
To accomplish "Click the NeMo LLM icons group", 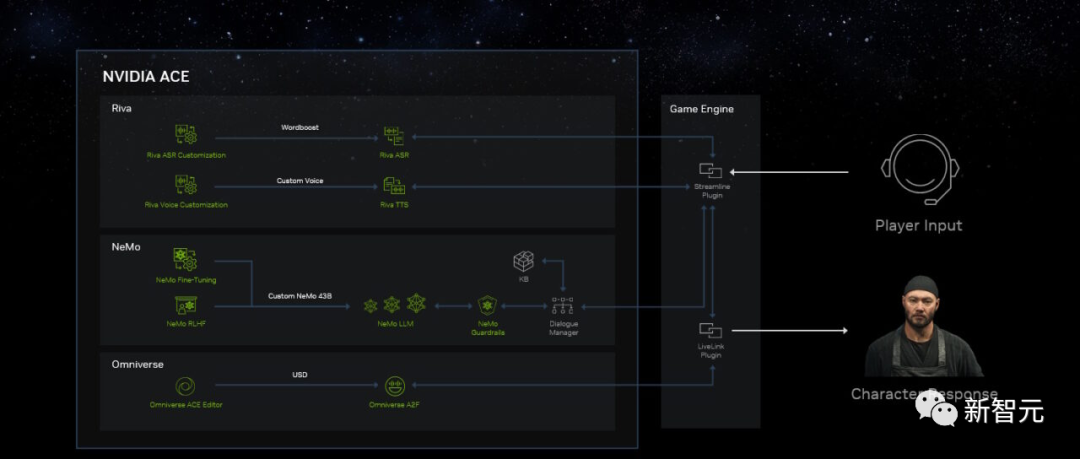I will pos(395,304).
